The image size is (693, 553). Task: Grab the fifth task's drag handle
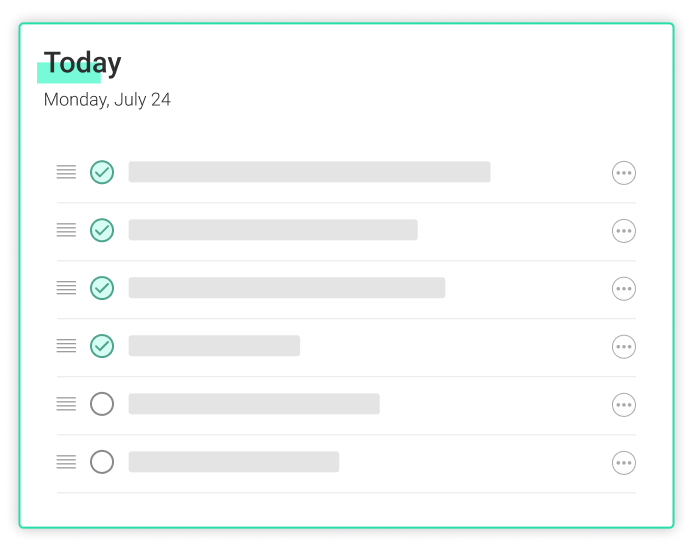pos(66,404)
